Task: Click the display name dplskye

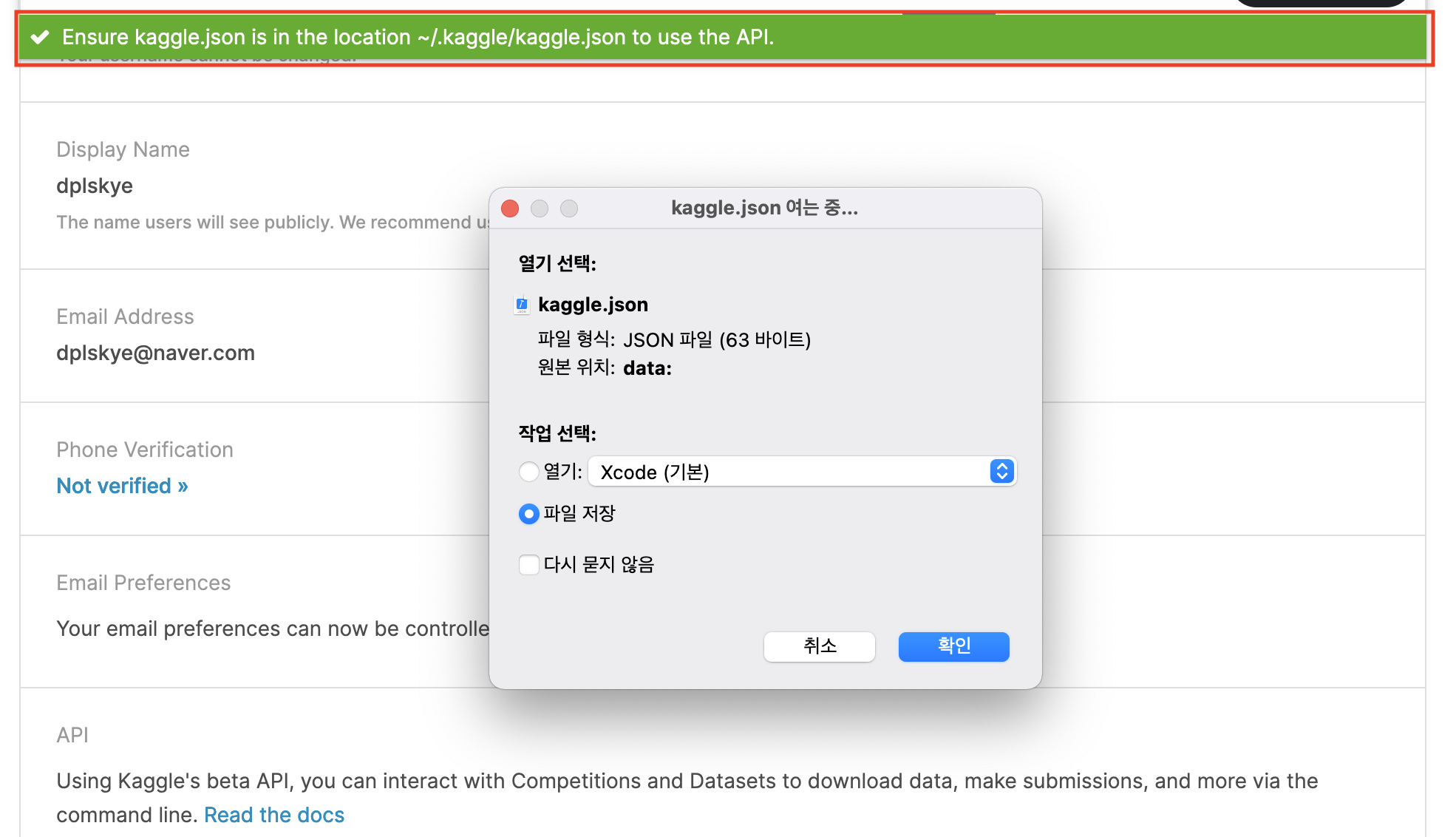Action: 94,186
